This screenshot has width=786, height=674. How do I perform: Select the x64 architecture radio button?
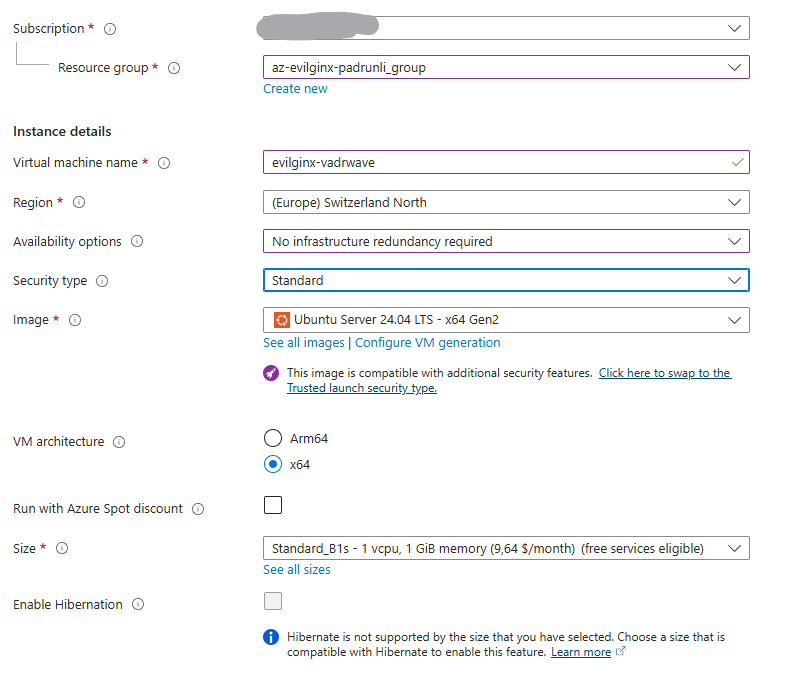[273, 464]
